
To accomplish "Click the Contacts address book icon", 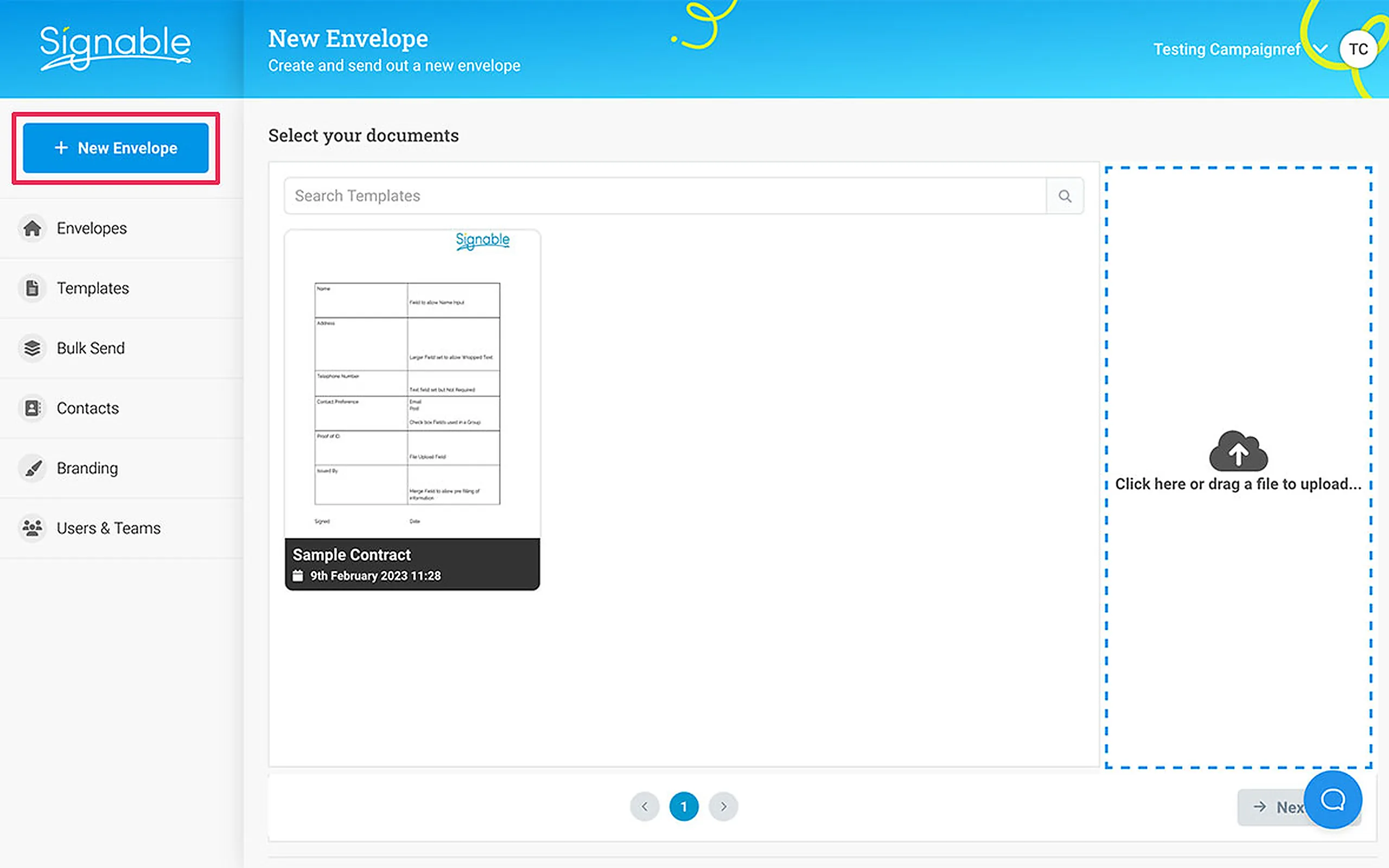I will pyautogui.click(x=32, y=408).
